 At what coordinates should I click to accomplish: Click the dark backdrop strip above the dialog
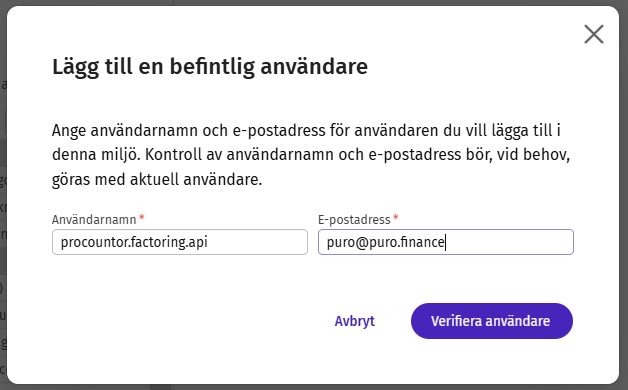coord(314,2)
